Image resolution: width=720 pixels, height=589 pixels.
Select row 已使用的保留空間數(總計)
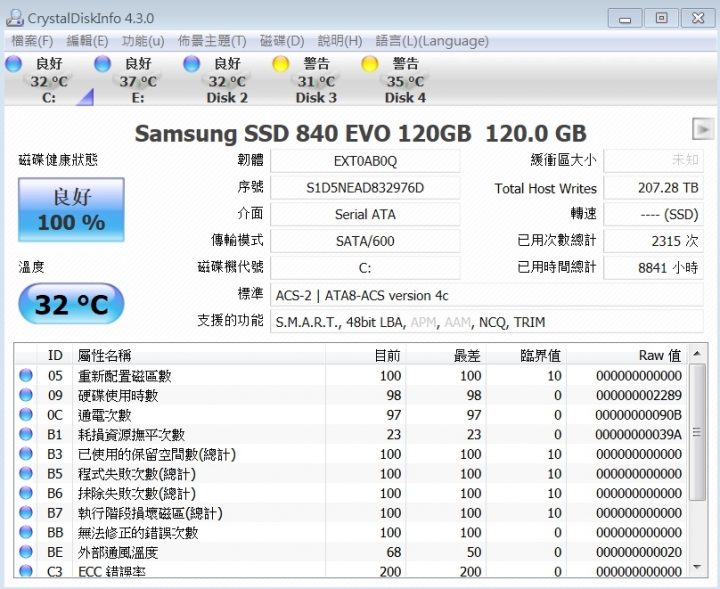(x=351, y=454)
